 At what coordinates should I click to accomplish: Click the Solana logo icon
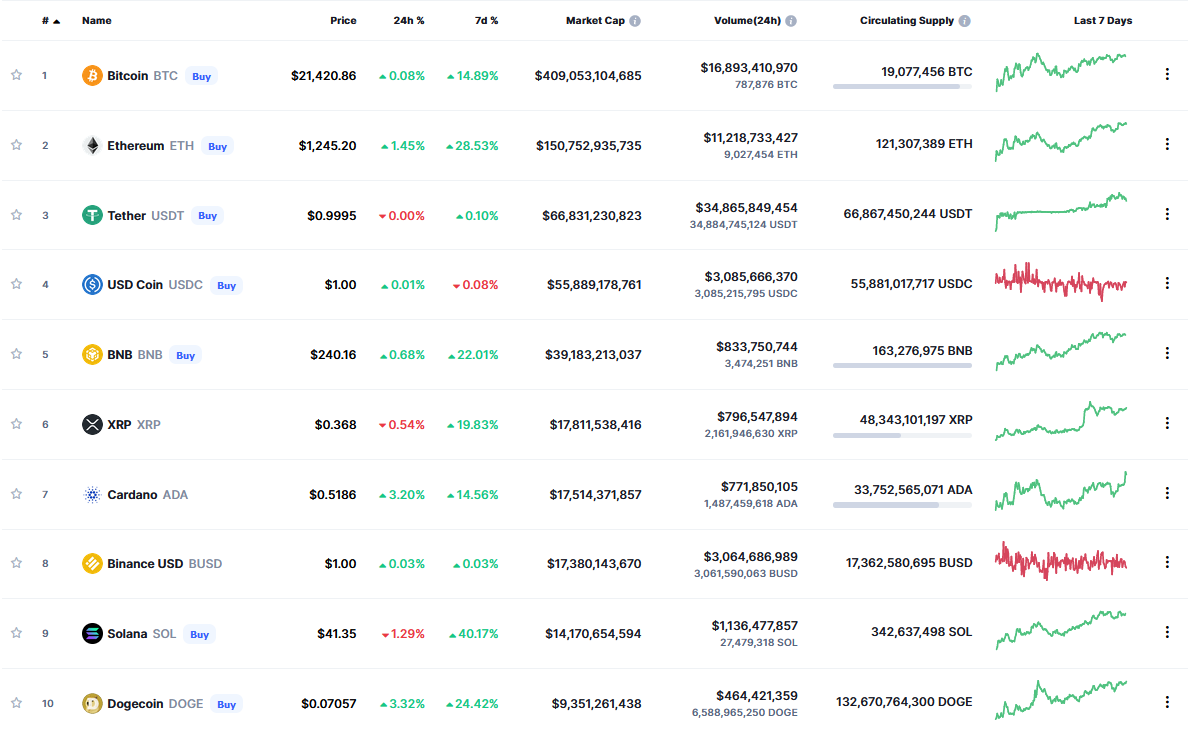[x=92, y=633]
